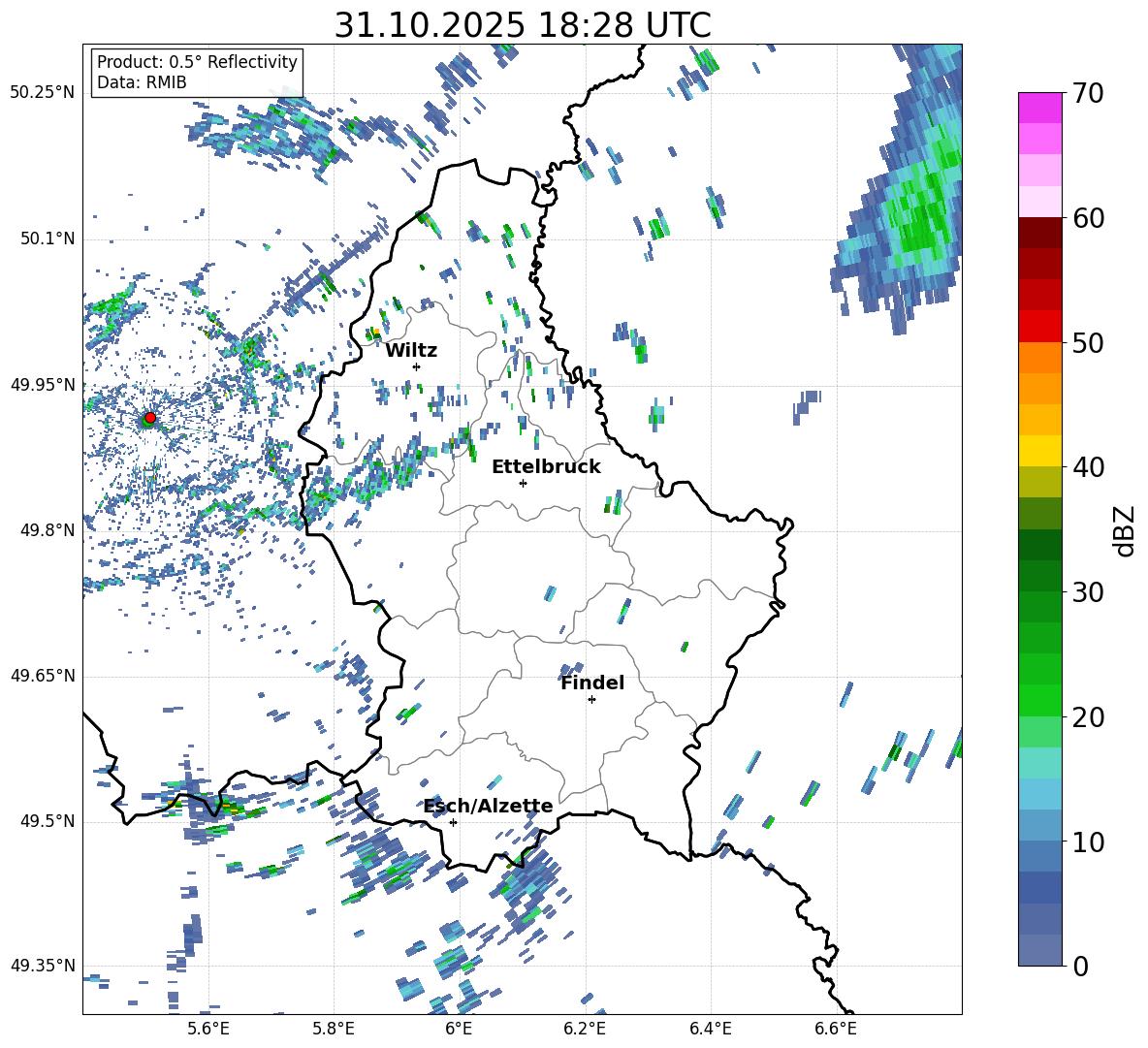
Task: Click the red radar site marker dot
Action: pos(150,417)
